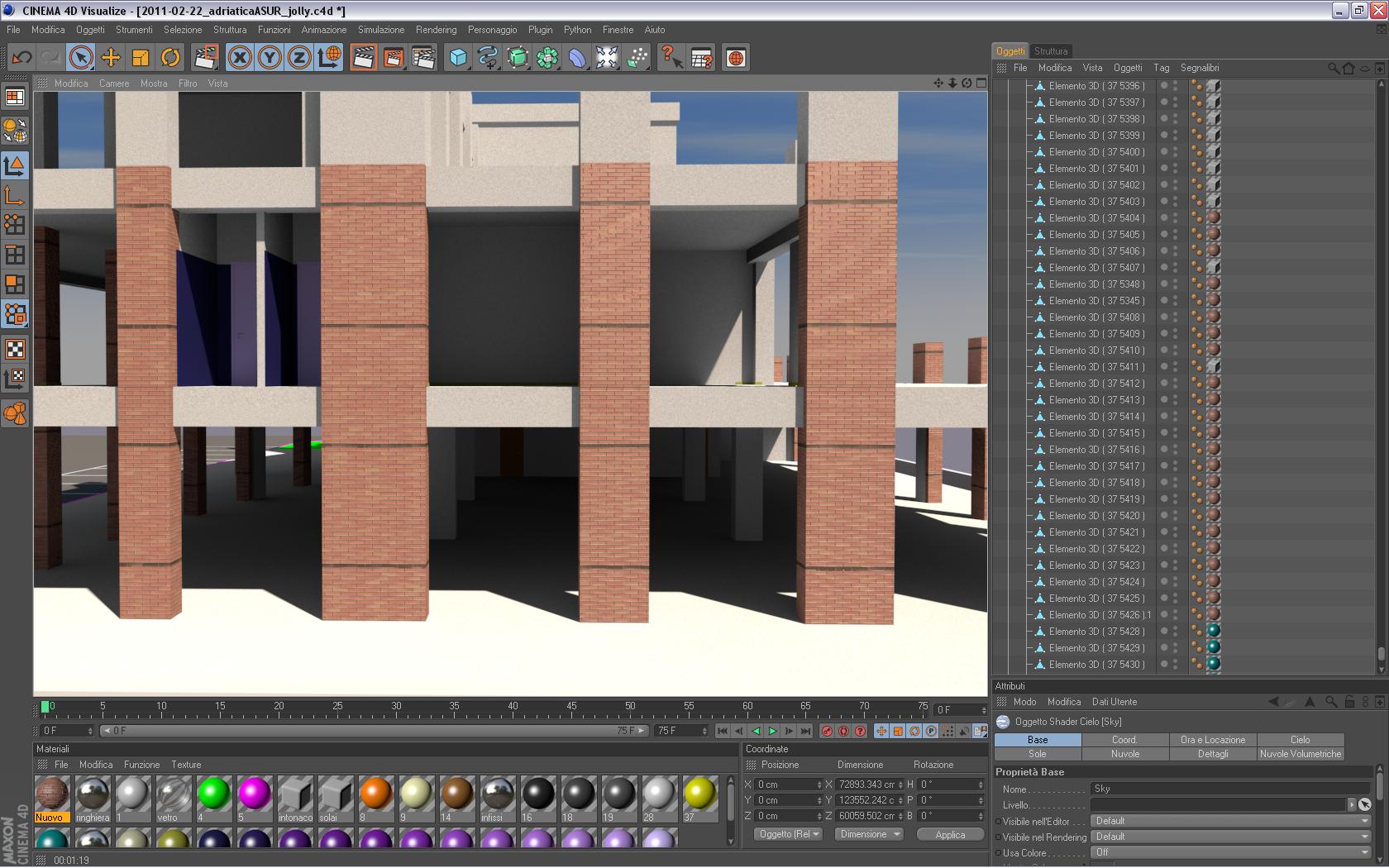
Task: Toggle X axis lock
Action: (240, 58)
